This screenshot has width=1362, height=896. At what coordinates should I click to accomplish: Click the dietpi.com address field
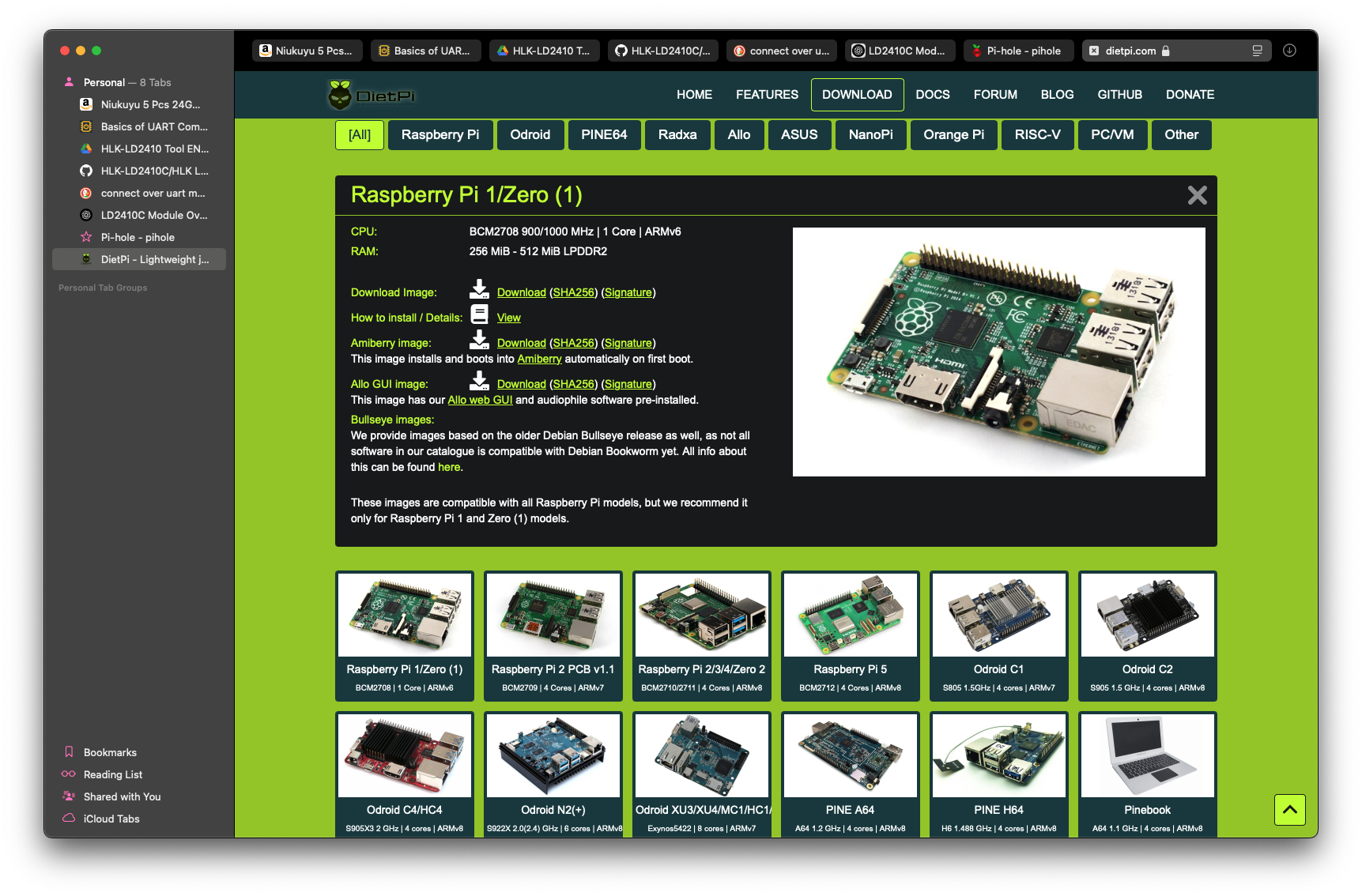point(1176,51)
